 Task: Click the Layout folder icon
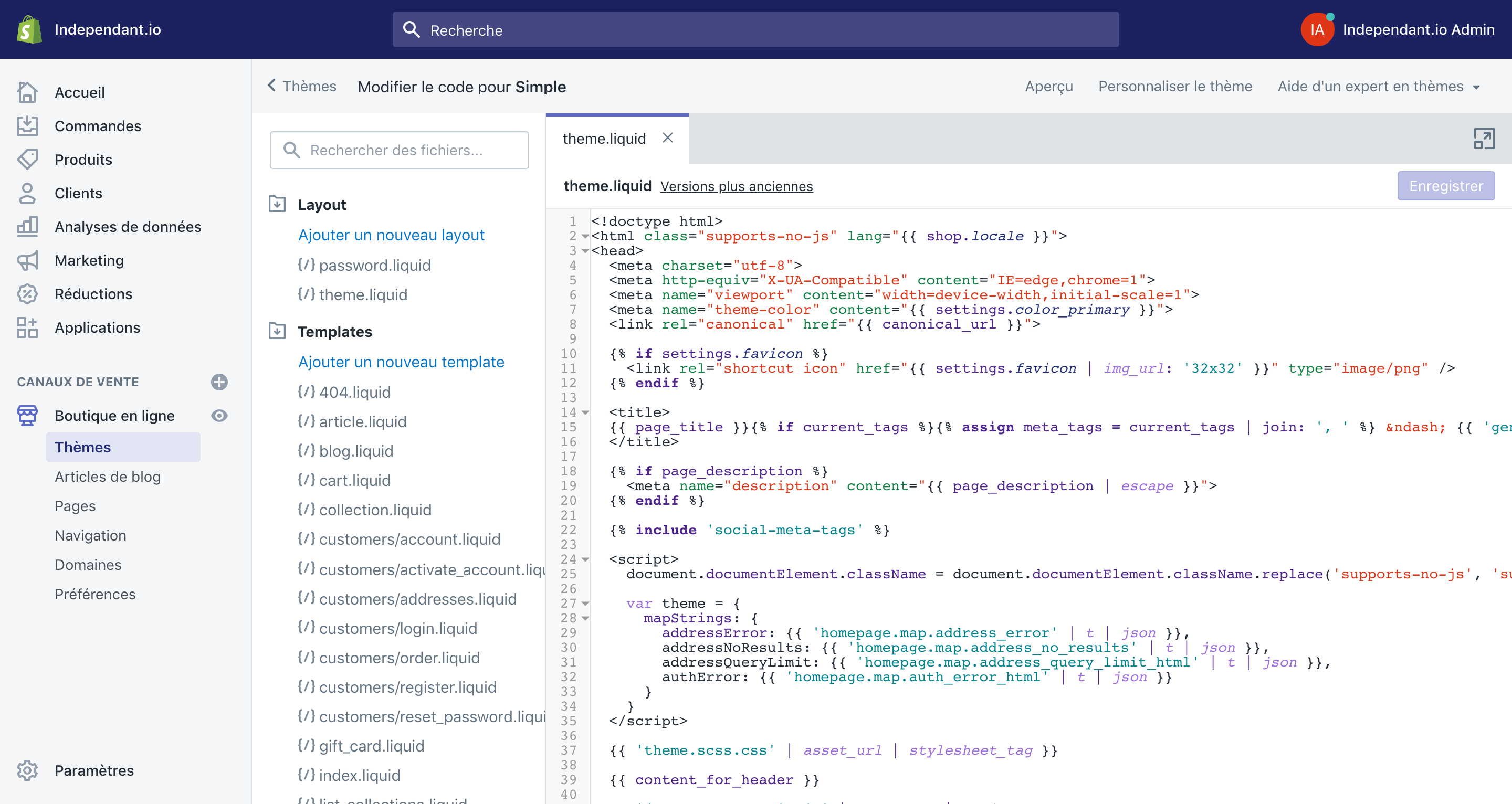(277, 204)
